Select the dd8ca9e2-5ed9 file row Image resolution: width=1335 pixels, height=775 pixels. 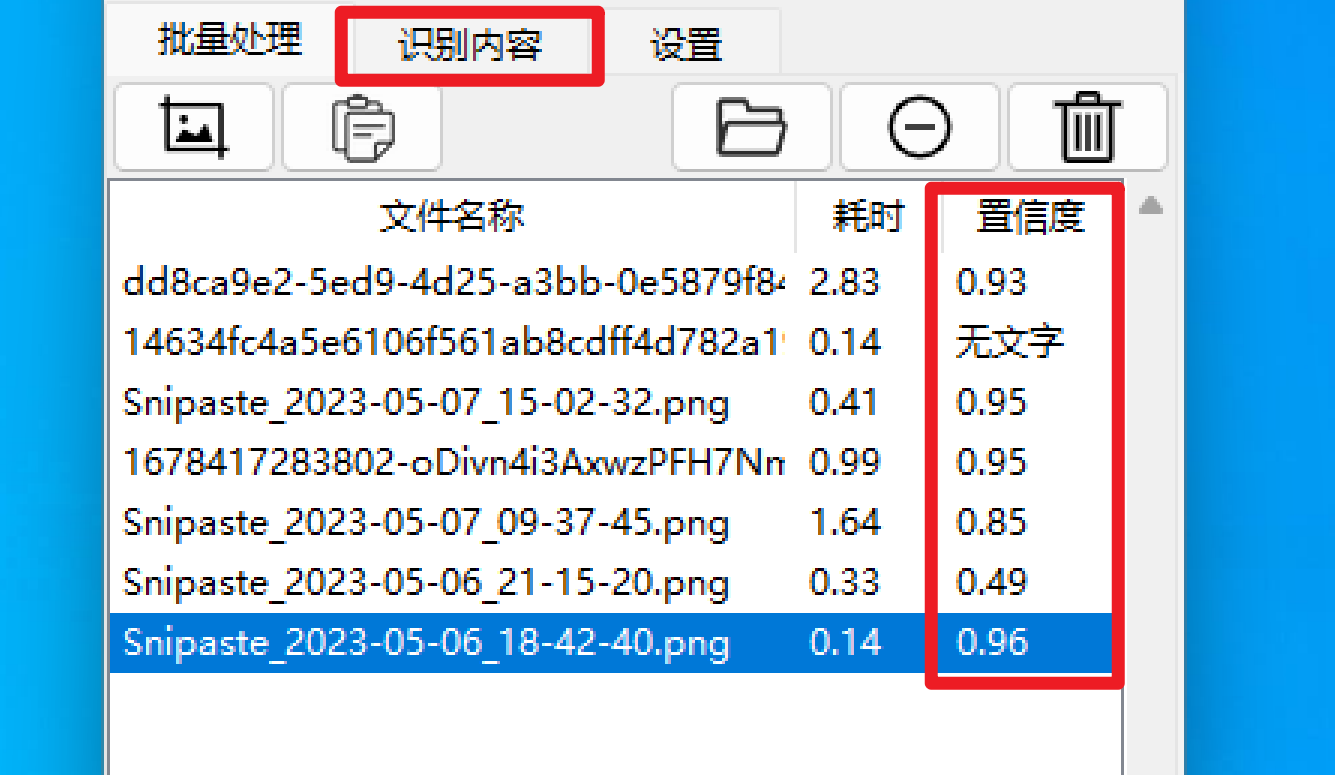(x=611, y=282)
